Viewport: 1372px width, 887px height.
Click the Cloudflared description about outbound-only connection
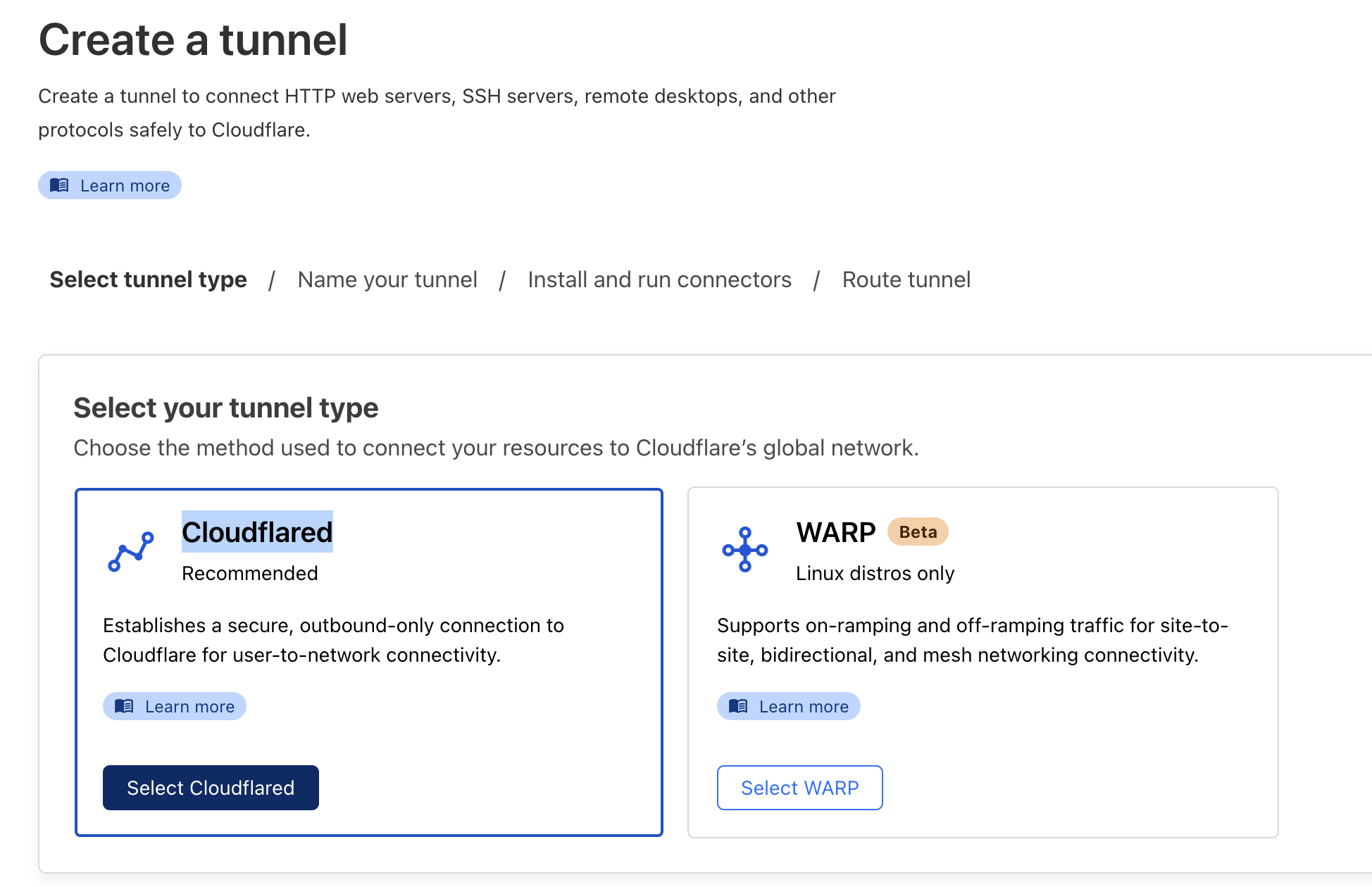(x=334, y=640)
